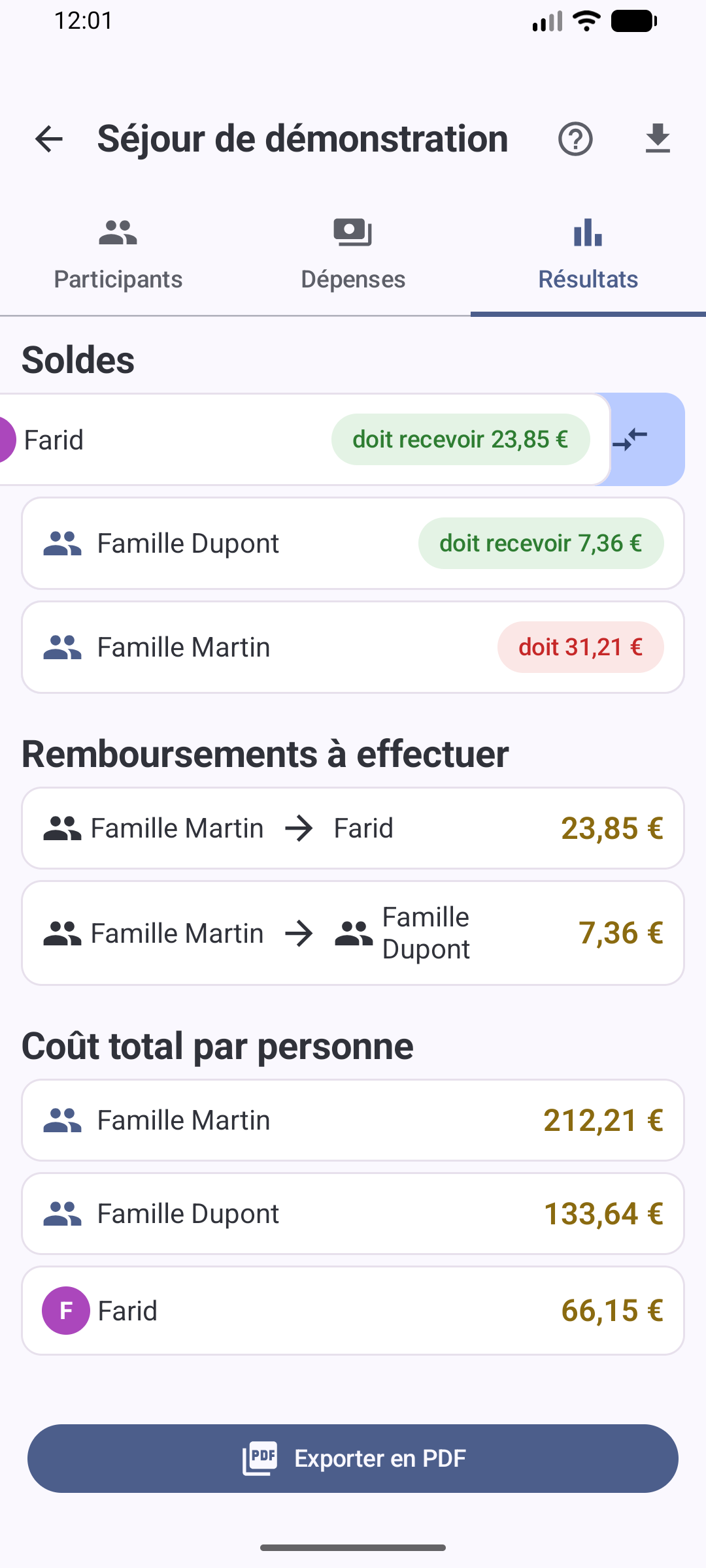The height and width of the screenshot is (1568, 706).
Task: Open Famille Martin 212,21 € cost row
Action: pyautogui.click(x=353, y=1120)
